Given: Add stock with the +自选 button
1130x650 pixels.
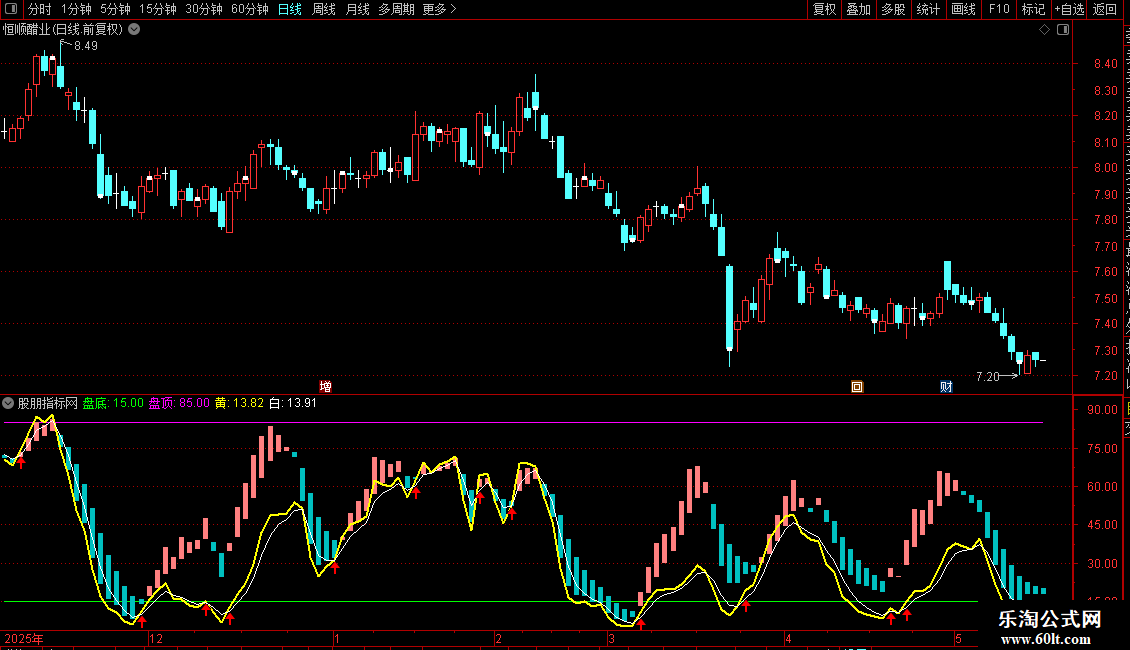Looking at the screenshot, I should click(1069, 9).
